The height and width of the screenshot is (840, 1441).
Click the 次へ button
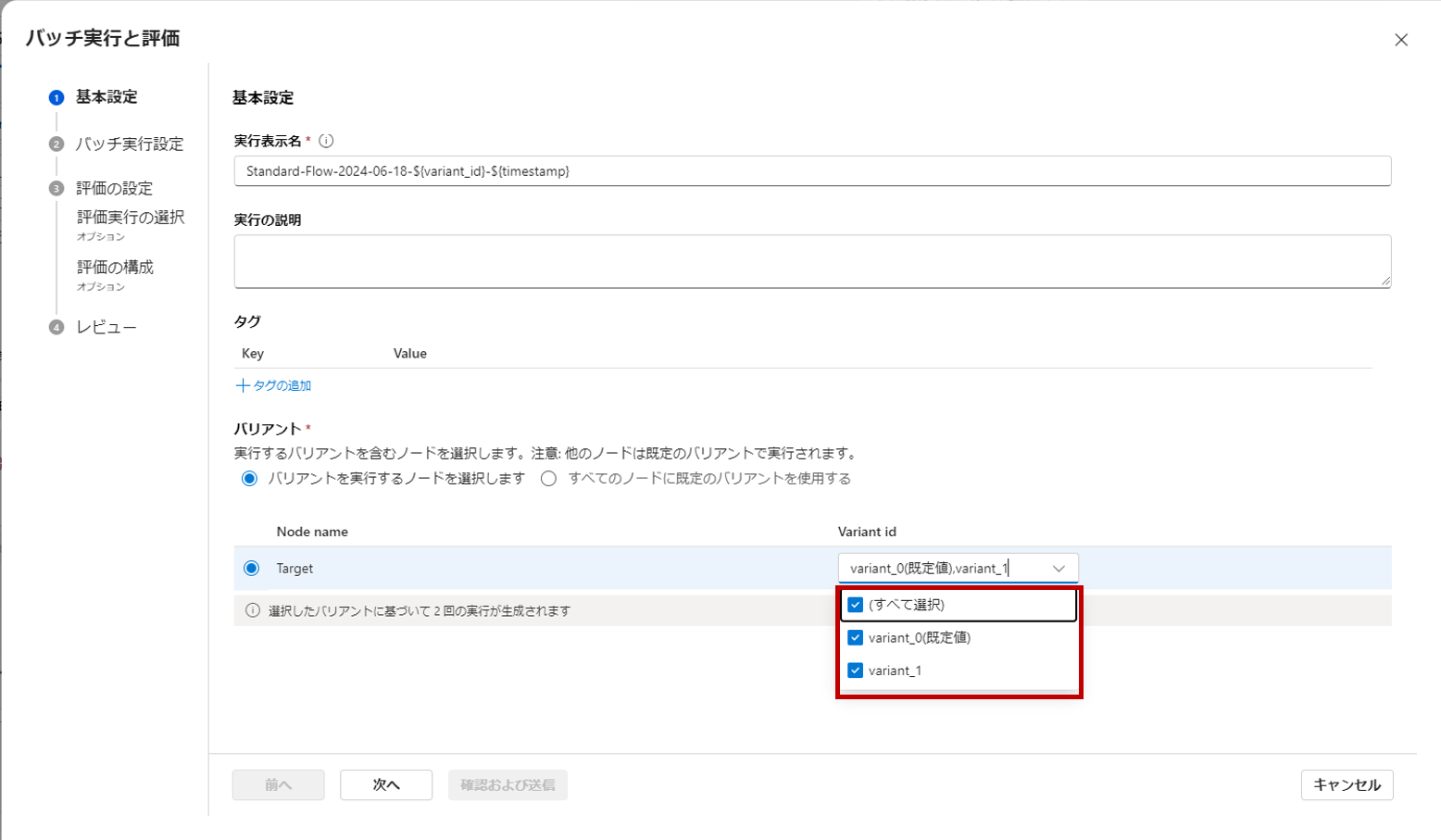(x=386, y=784)
